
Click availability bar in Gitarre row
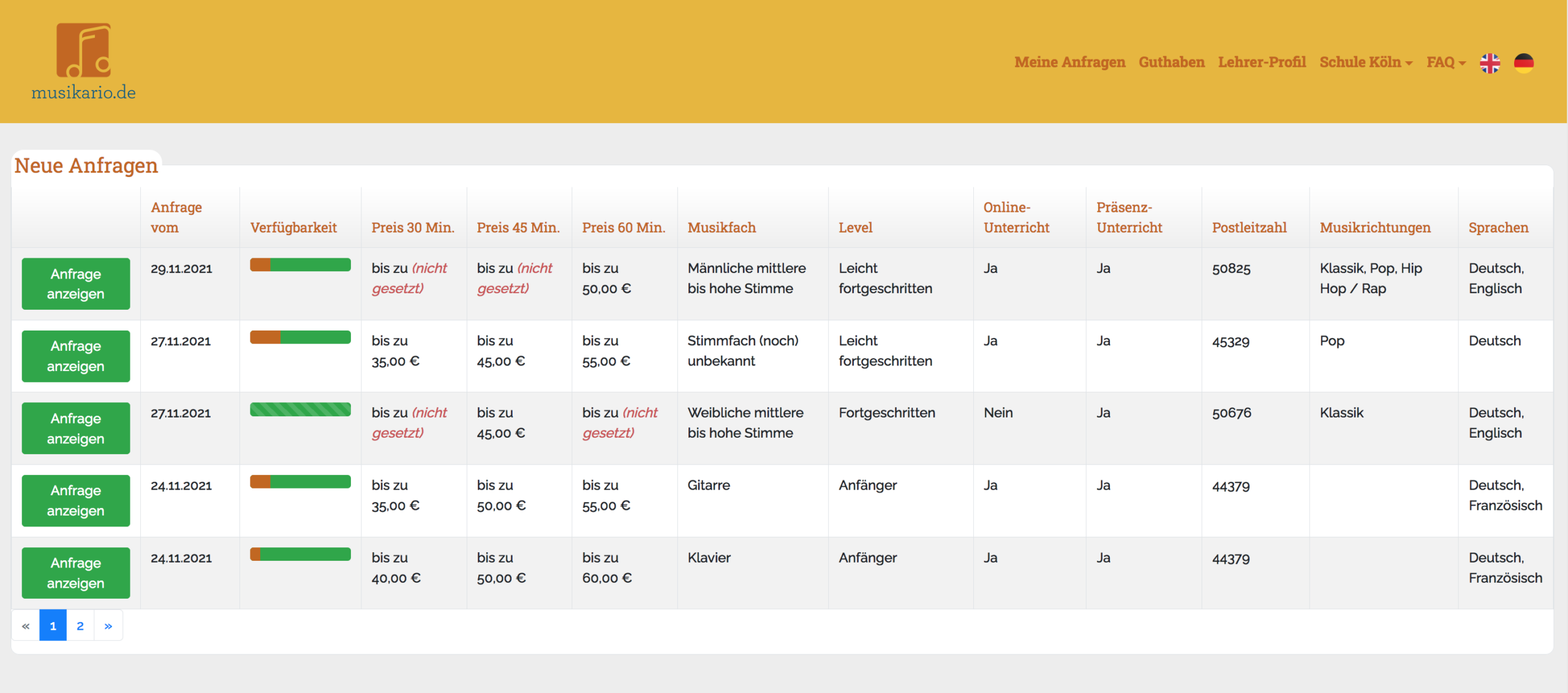pos(300,482)
